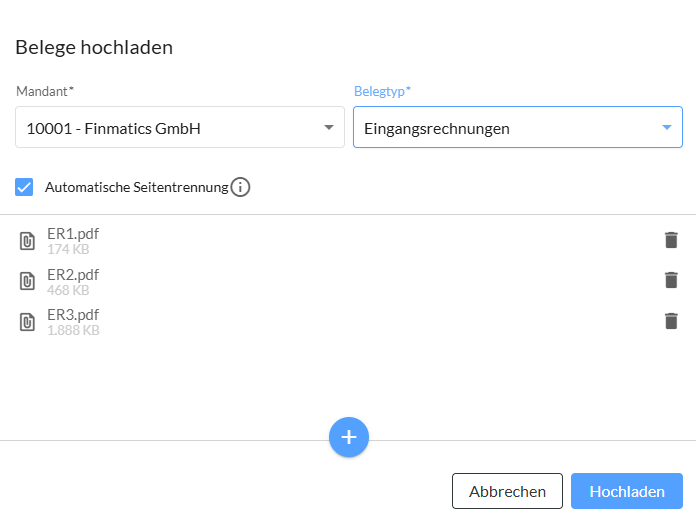The height and width of the screenshot is (524, 696).
Task: Uncheck the Automatische Seitentrennung checkbox
Action: tap(24, 187)
